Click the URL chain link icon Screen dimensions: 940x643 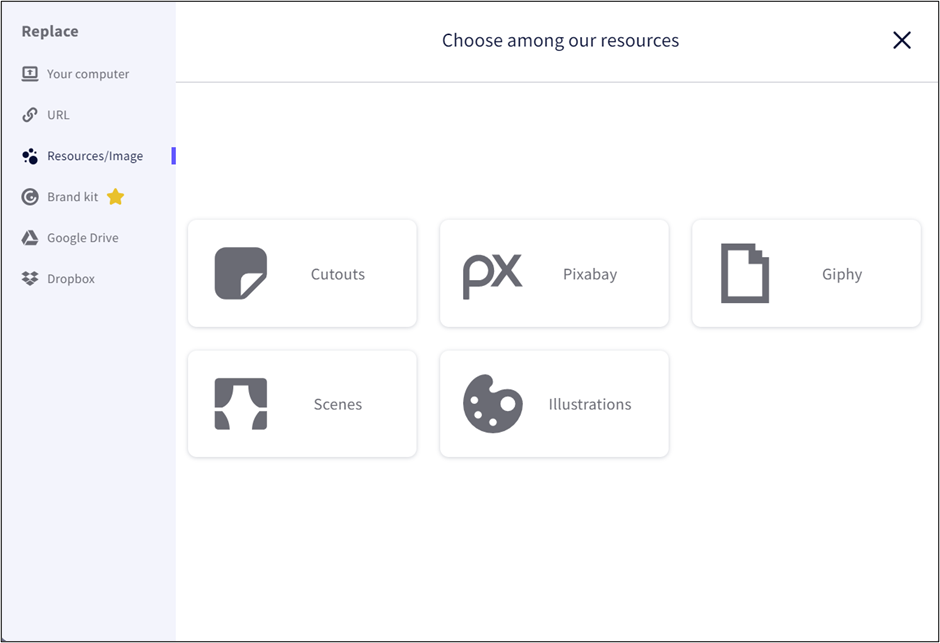[x=30, y=115]
